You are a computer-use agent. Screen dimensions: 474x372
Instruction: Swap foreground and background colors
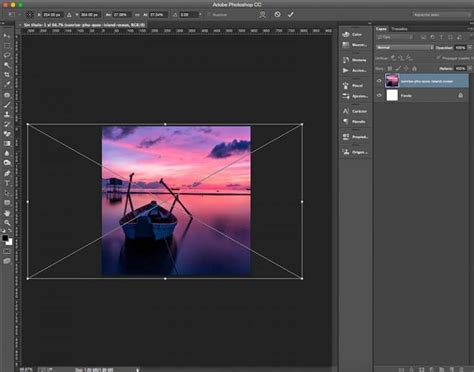(x=10, y=231)
